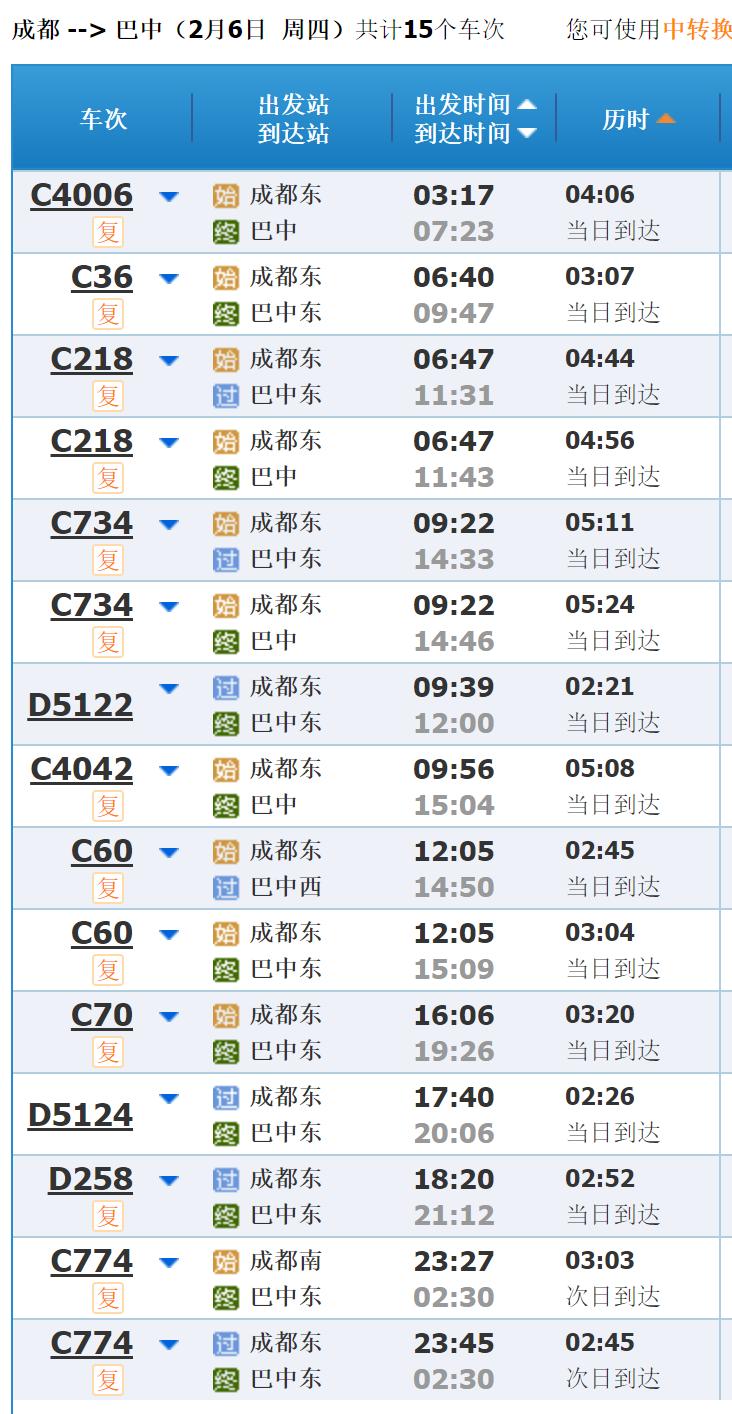The height and width of the screenshot is (1414, 732).
Task: Click the 复 badge below train C36
Action: click(108, 314)
